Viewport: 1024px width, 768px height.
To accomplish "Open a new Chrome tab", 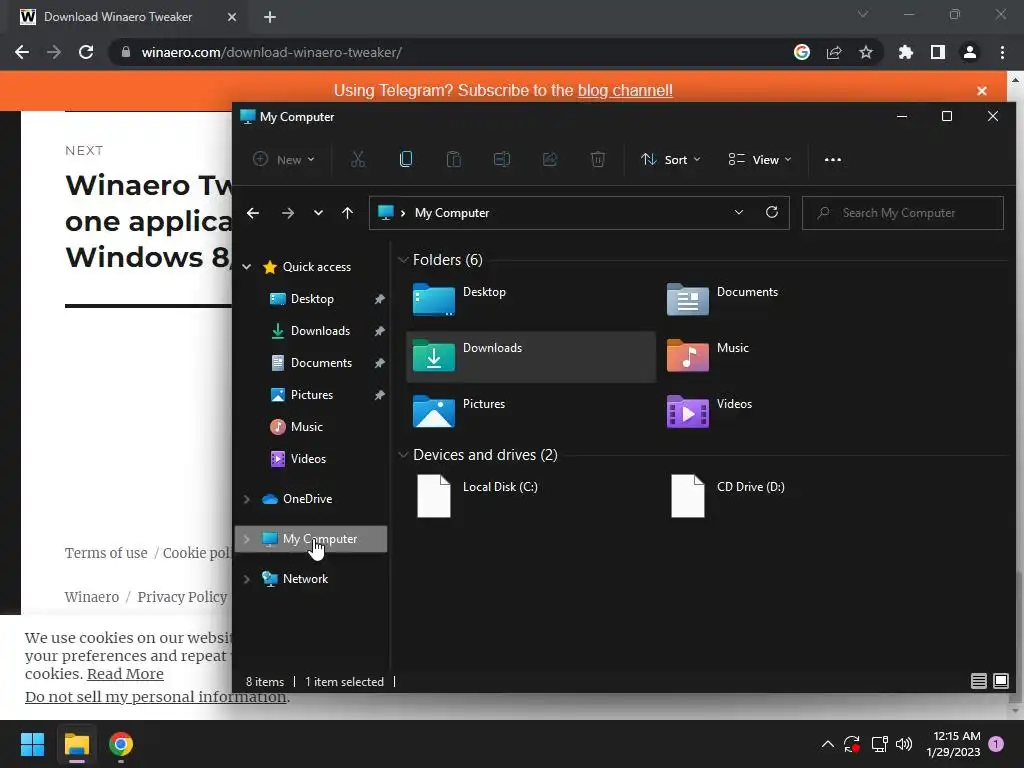I will (270, 17).
